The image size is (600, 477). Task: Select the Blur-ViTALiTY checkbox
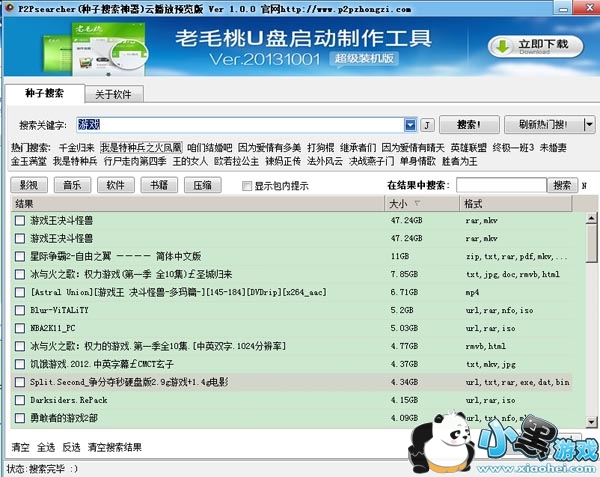[20, 310]
